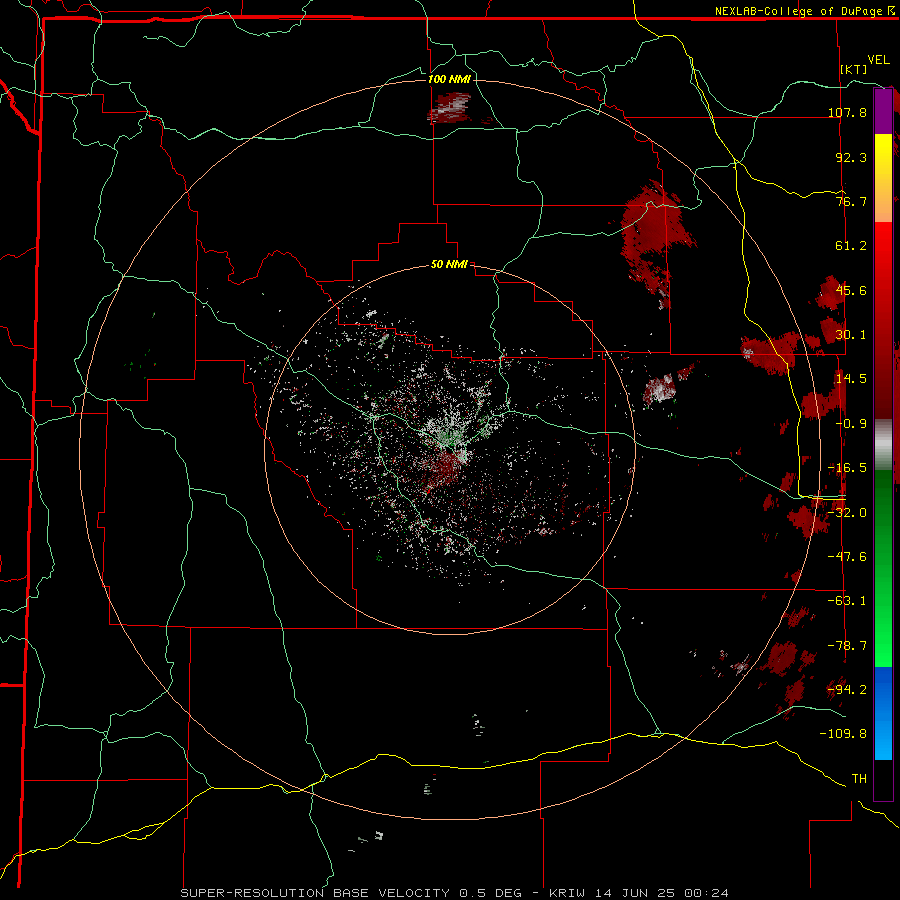Click the -63.1 legend value
Screen dimensions: 900x900
click(847, 601)
